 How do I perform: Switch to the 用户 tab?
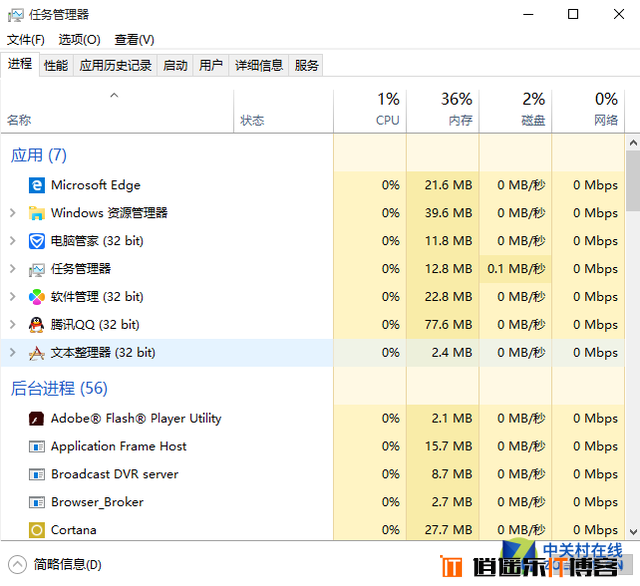(x=211, y=65)
